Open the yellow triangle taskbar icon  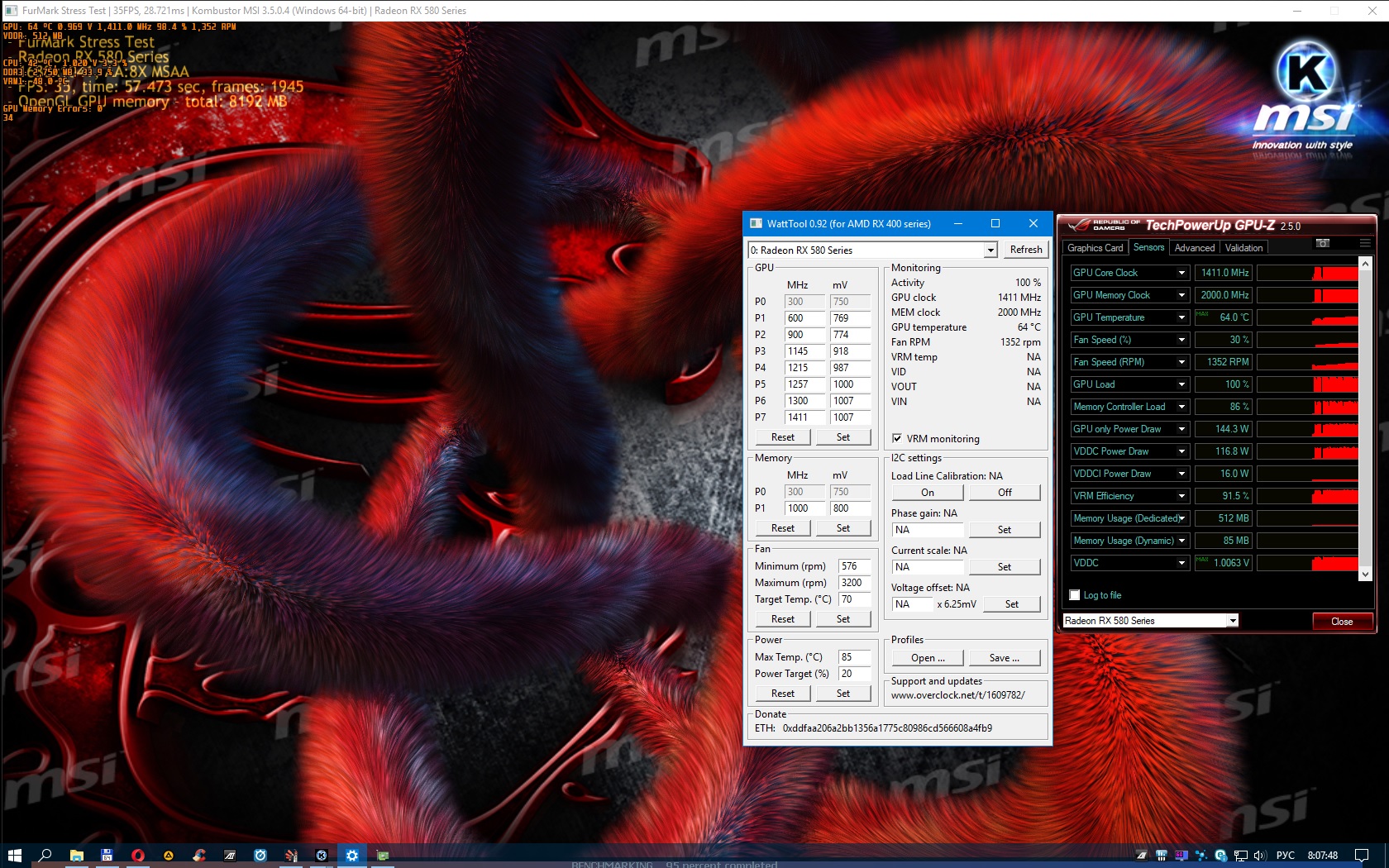(x=169, y=856)
